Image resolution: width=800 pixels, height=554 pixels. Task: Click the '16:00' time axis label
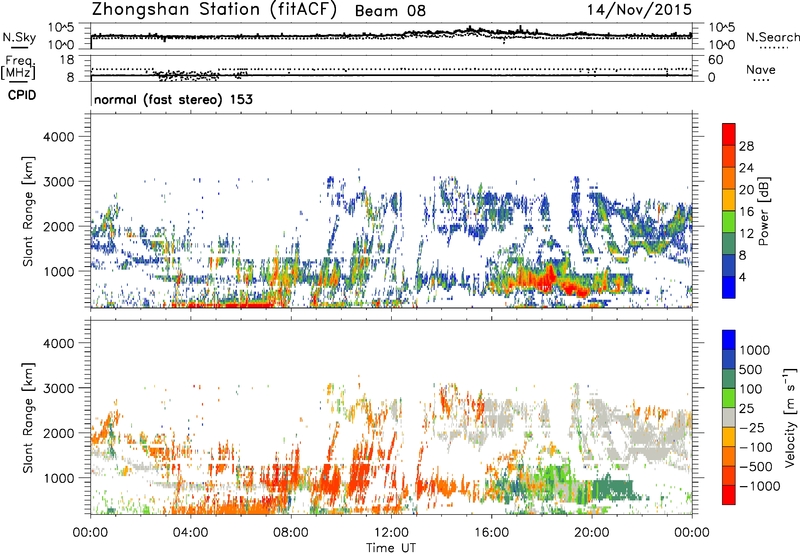click(x=491, y=533)
